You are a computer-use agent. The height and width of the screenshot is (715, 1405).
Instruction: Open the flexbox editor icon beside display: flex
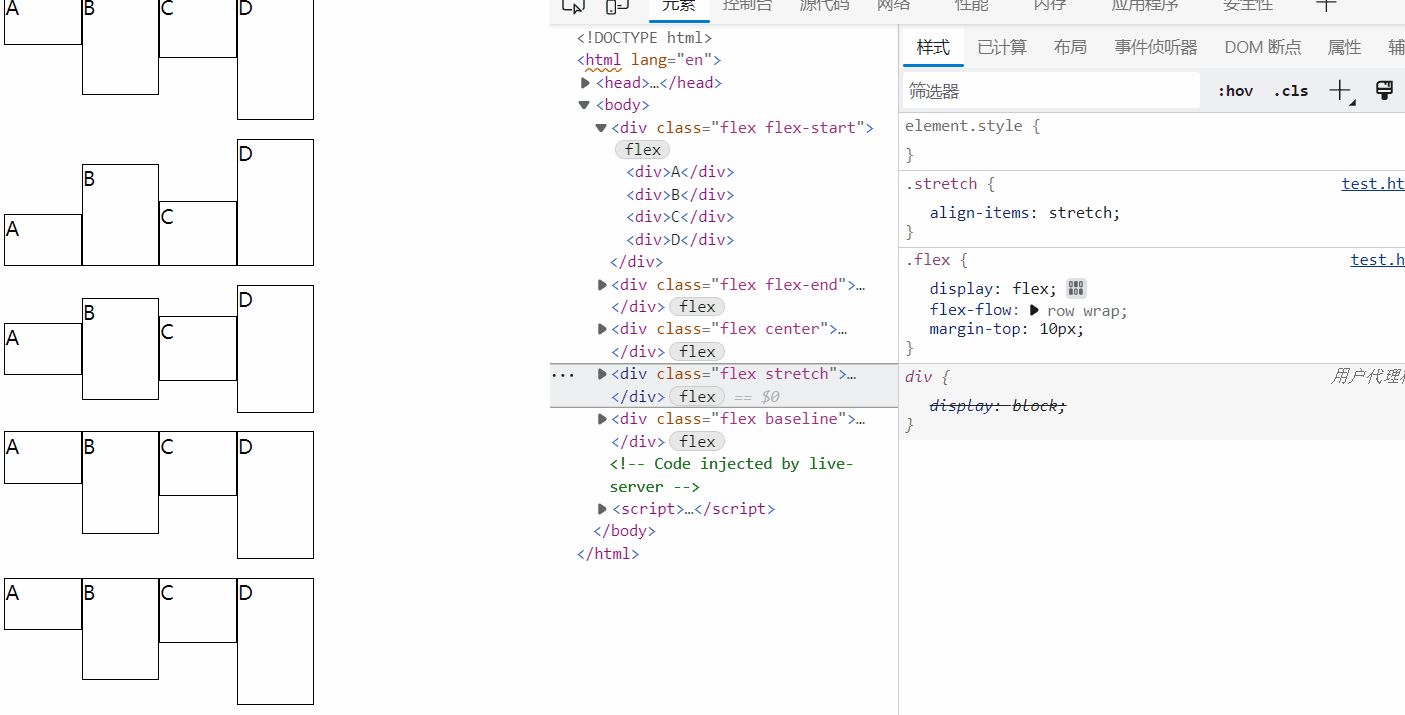click(x=1076, y=289)
